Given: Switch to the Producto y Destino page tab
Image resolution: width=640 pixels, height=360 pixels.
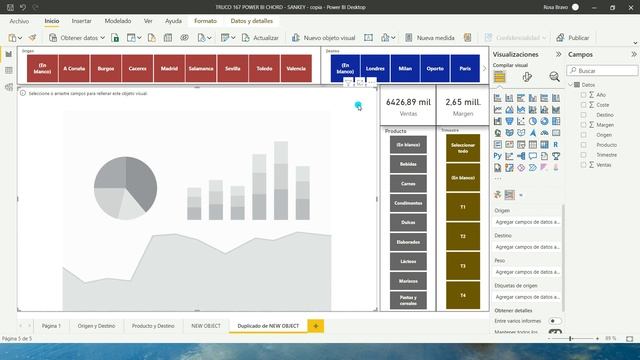Looking at the screenshot, I should pos(153,326).
